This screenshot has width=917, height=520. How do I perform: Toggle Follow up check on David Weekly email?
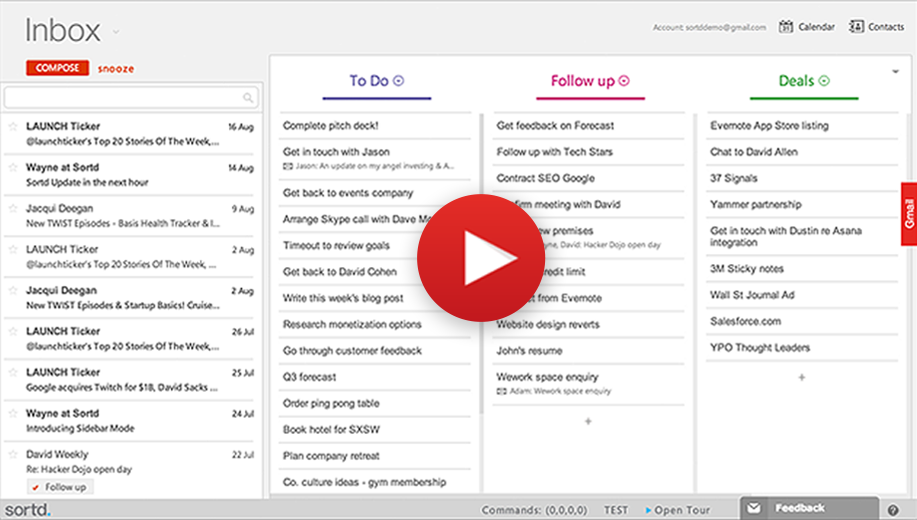(x=36, y=487)
